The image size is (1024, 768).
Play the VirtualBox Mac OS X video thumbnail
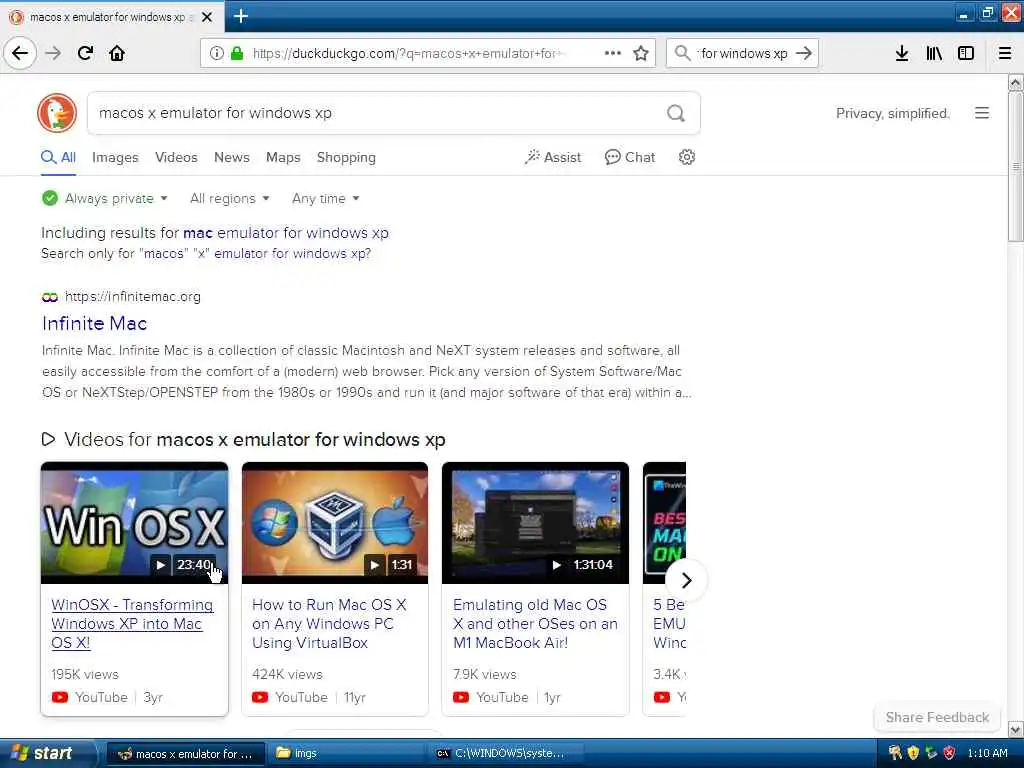(x=335, y=523)
